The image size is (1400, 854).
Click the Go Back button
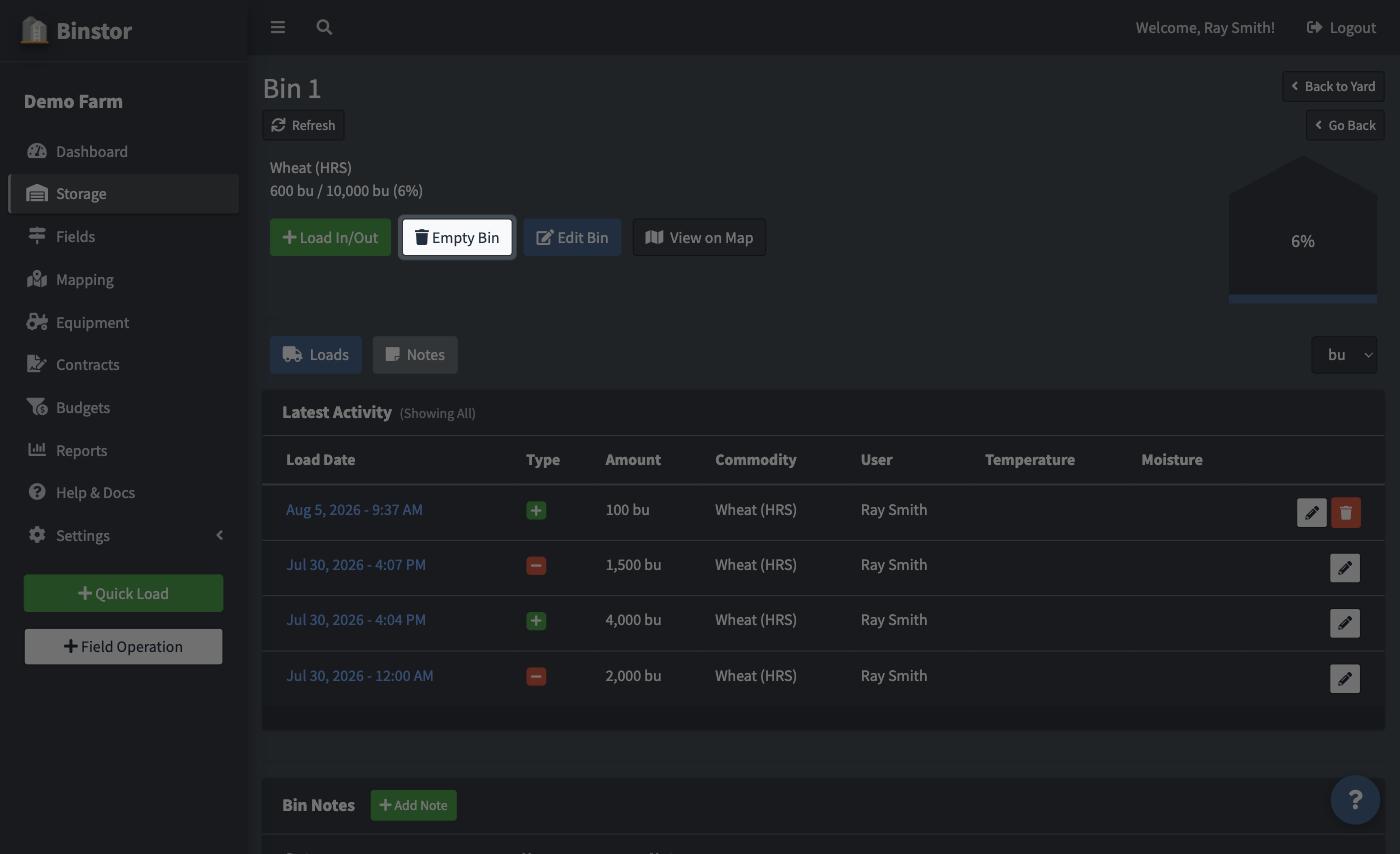pyautogui.click(x=1345, y=125)
